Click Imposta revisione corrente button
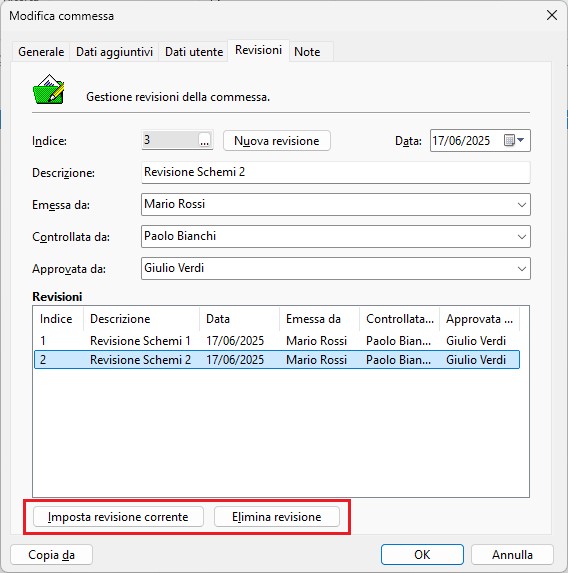 coord(118,517)
